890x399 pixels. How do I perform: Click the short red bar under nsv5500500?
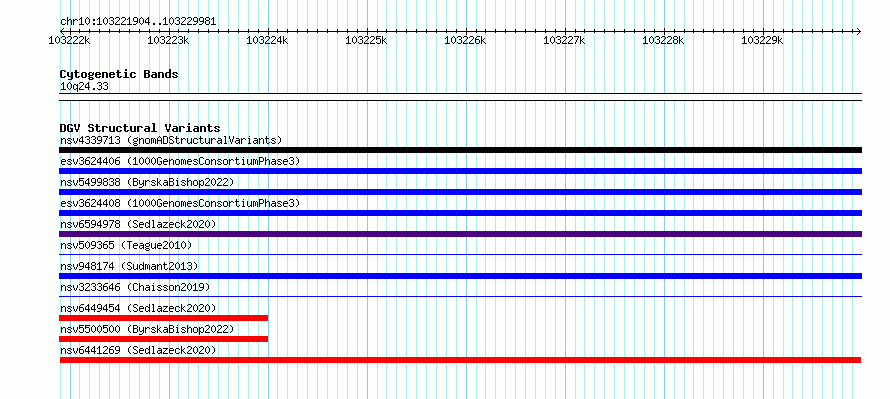[163, 339]
